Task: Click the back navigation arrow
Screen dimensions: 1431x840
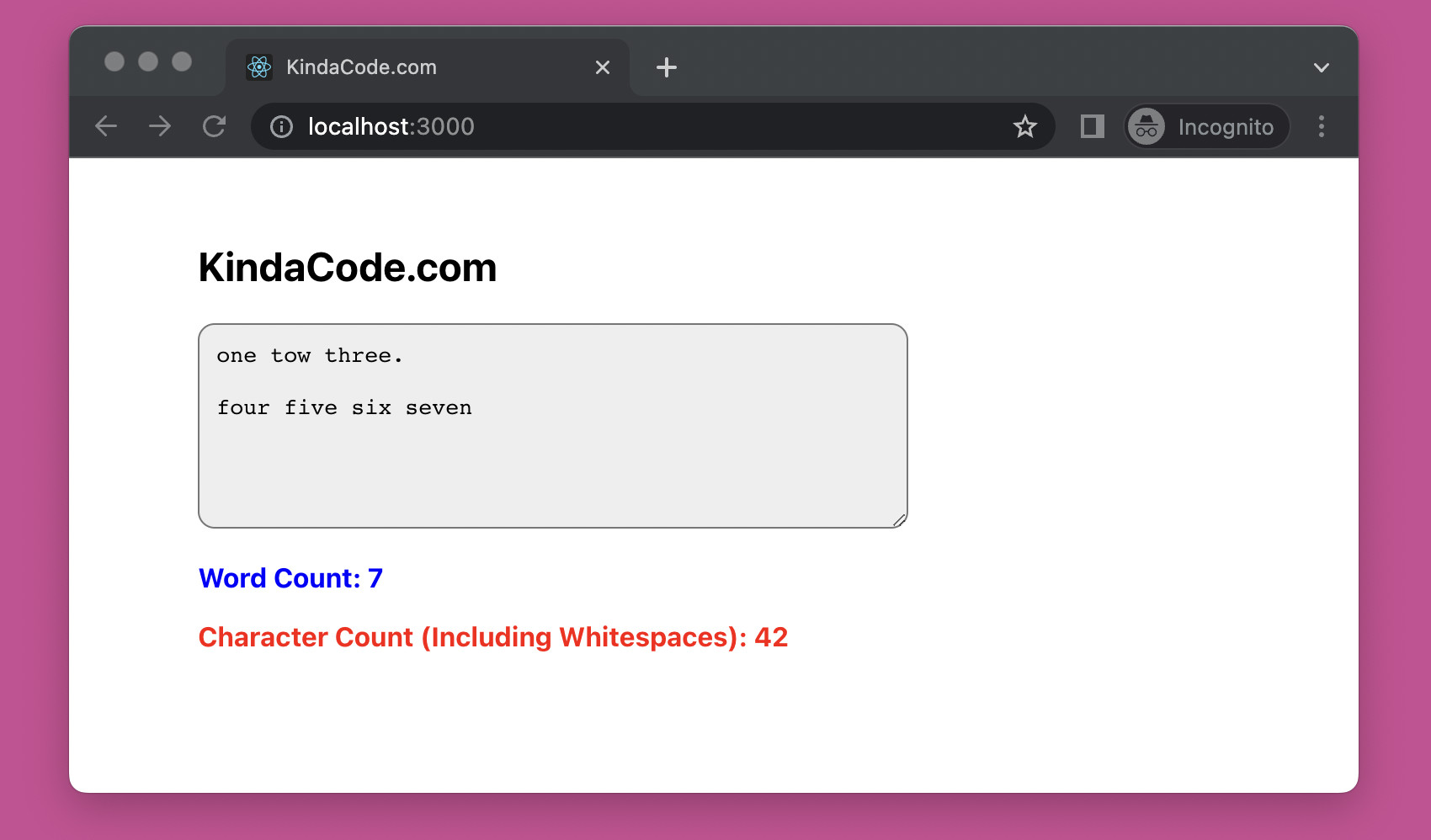Action: pos(106,126)
